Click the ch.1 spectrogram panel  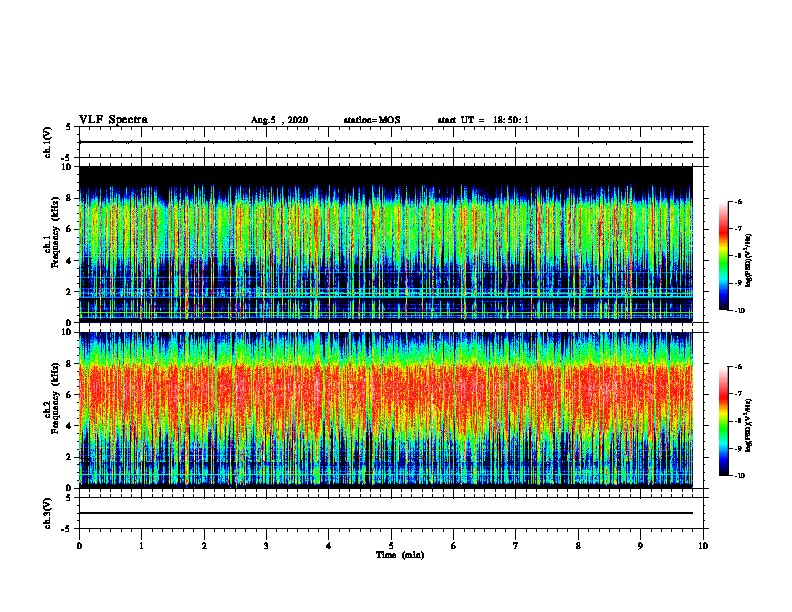(386, 244)
